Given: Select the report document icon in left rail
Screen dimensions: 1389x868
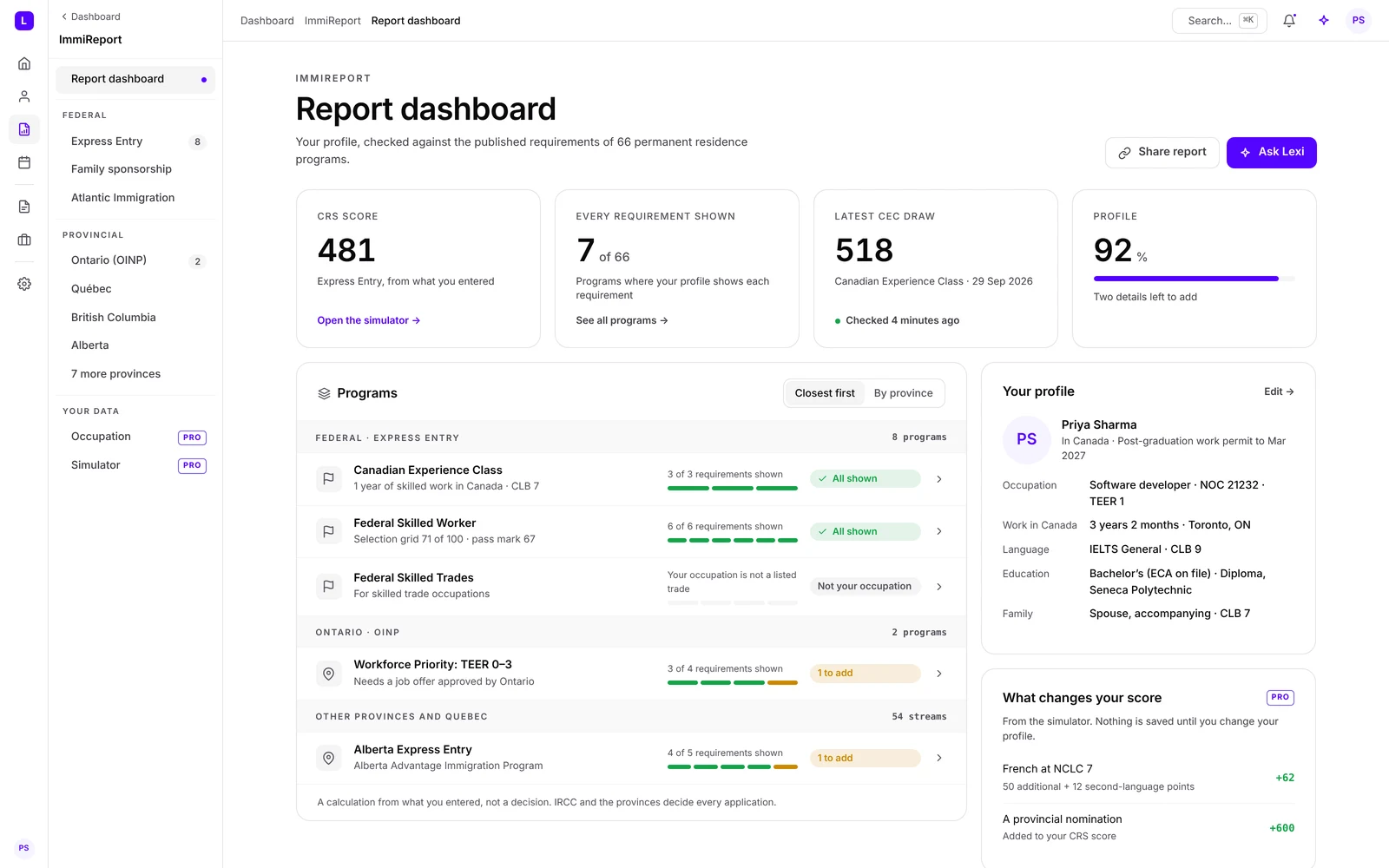Looking at the screenshot, I should pyautogui.click(x=24, y=129).
